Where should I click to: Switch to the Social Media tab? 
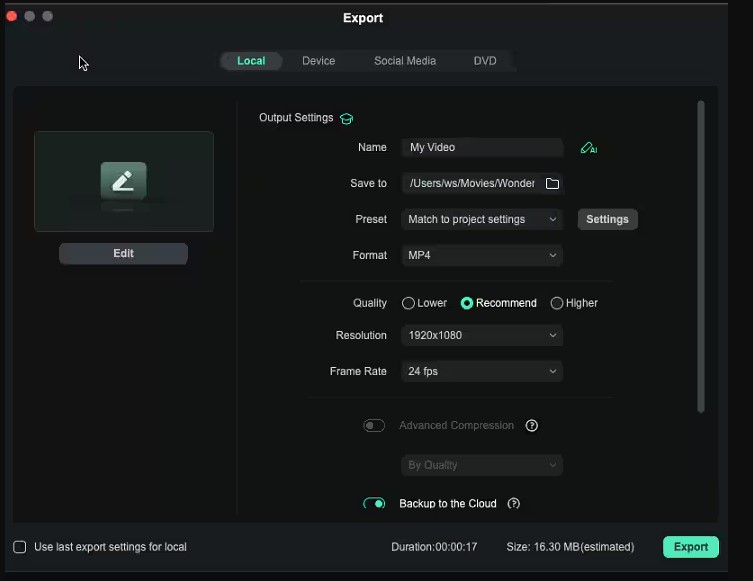405,61
